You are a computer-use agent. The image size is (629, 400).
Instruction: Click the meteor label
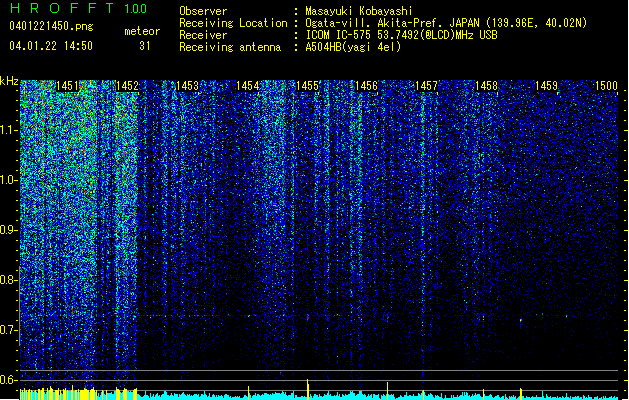point(142,31)
